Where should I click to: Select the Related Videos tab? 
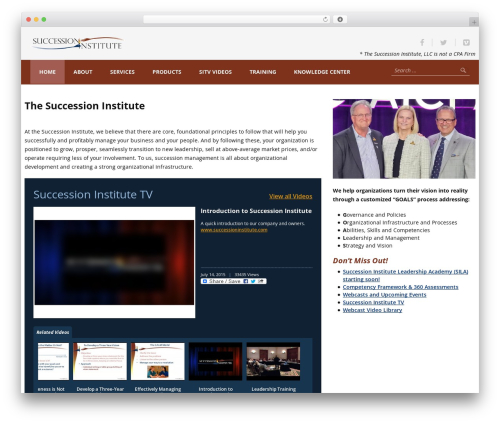[x=53, y=332]
